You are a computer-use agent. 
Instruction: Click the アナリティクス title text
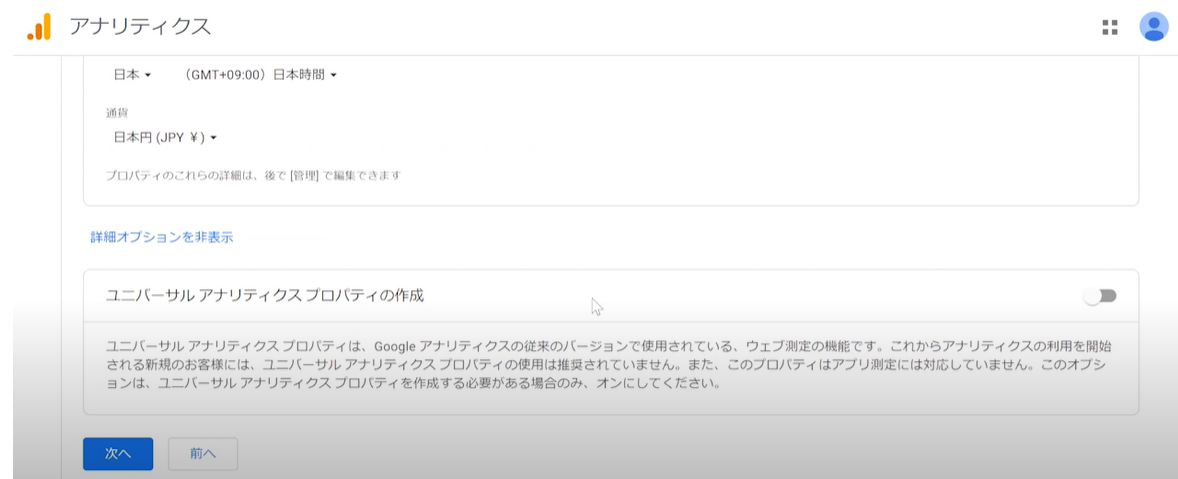pyautogui.click(x=140, y=27)
